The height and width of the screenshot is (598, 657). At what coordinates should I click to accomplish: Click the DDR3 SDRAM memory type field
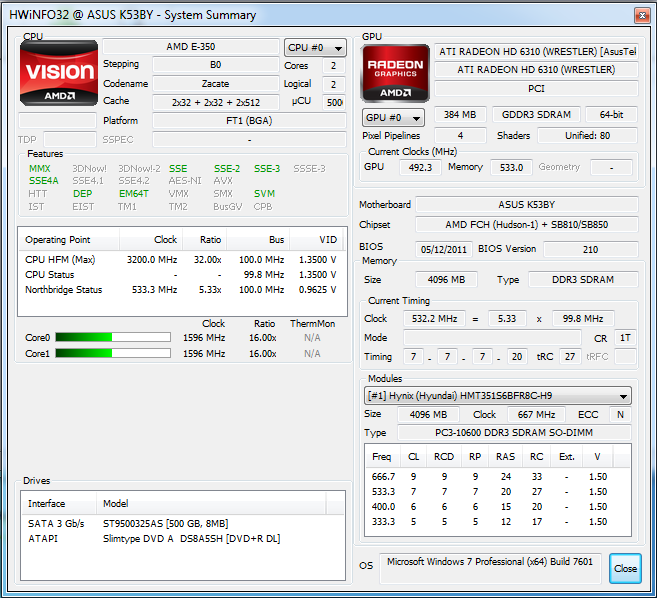583,280
